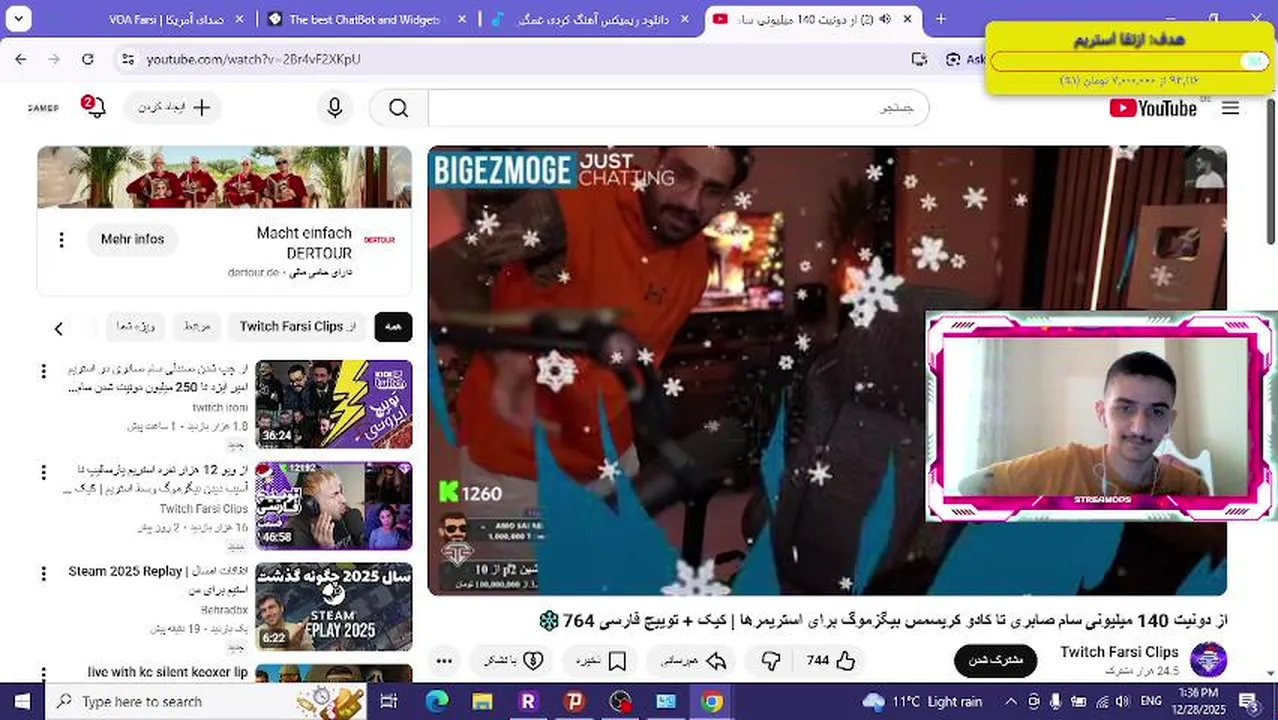Select the third filter chip from right
This screenshot has width=1278, height=720.
pyautogui.click(x=196, y=327)
